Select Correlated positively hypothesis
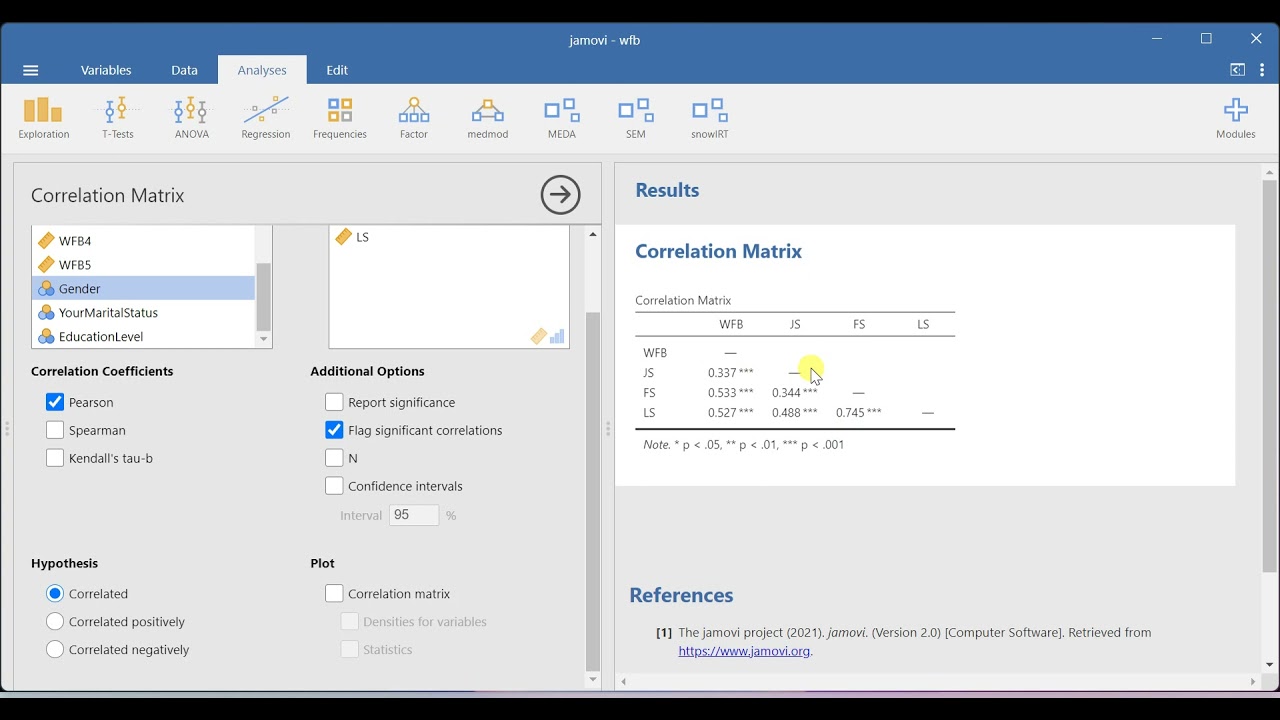 (x=55, y=622)
